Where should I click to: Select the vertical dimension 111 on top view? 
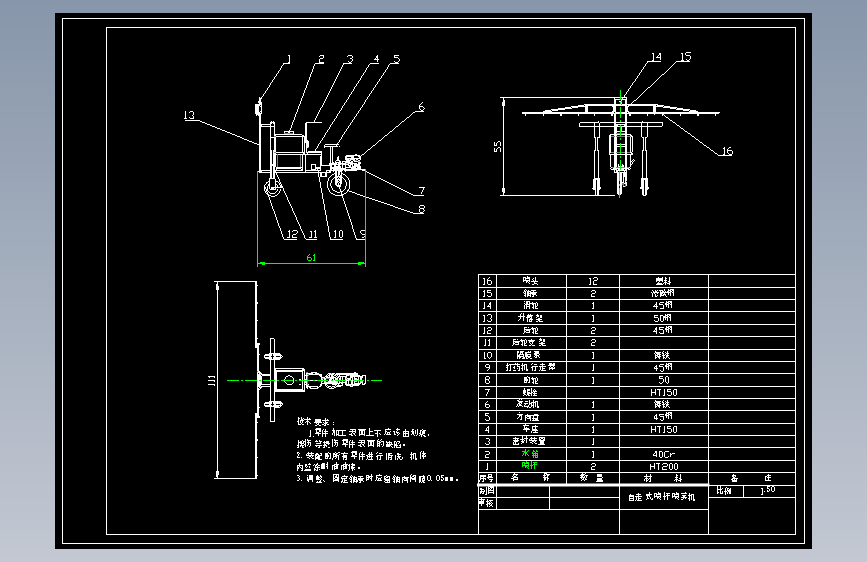coord(212,381)
